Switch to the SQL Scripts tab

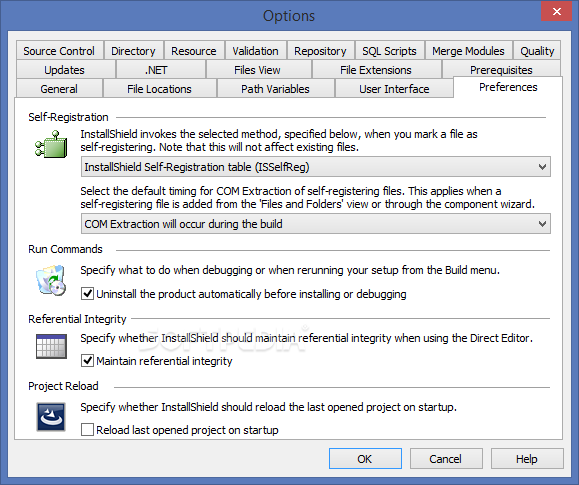pyautogui.click(x=389, y=51)
